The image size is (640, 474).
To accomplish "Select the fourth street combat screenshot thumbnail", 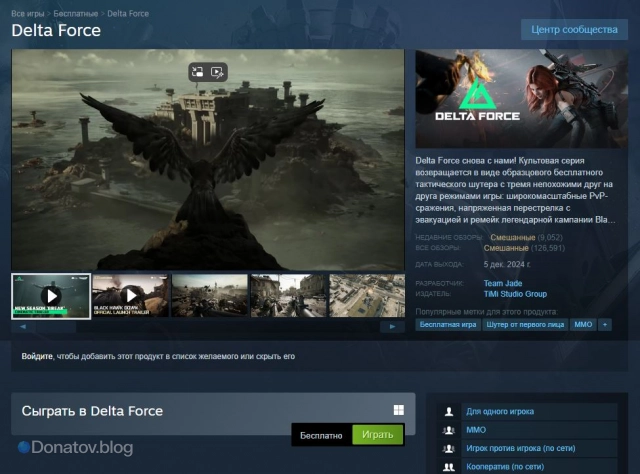I will point(288,296).
